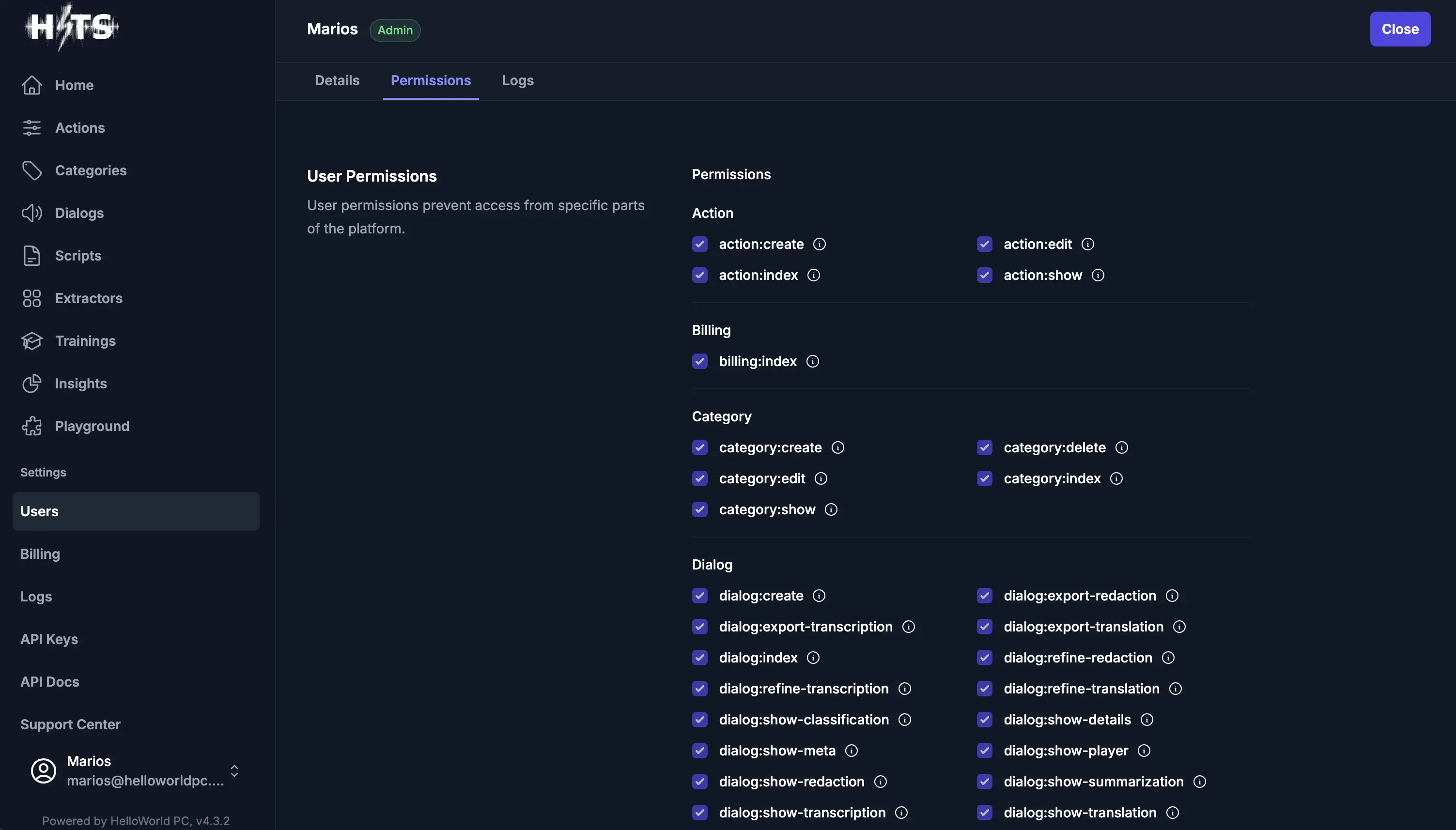This screenshot has width=1456, height=830.
Task: Click the Trainings graduation cap icon
Action: point(32,341)
